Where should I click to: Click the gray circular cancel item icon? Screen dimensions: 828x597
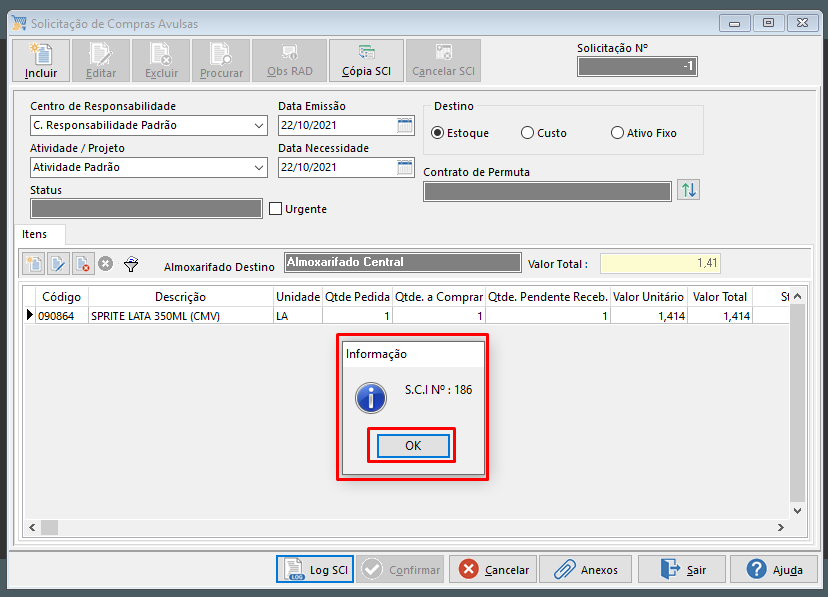pyautogui.click(x=106, y=263)
